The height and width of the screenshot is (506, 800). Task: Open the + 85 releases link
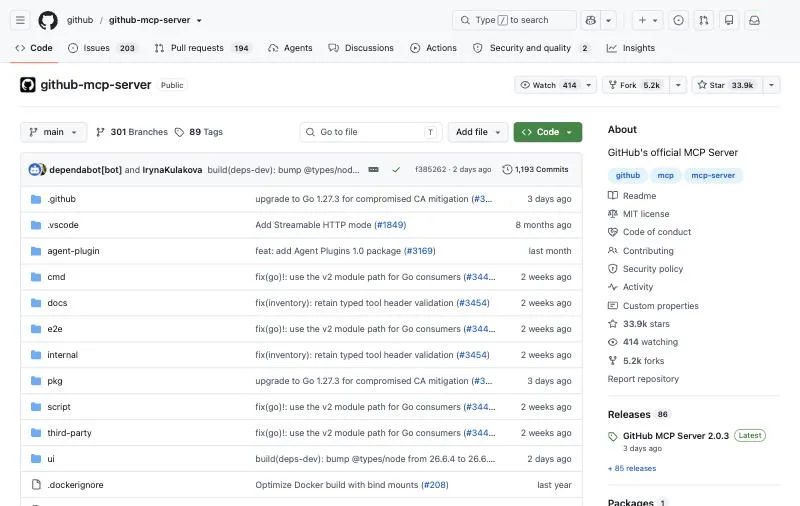(x=632, y=468)
